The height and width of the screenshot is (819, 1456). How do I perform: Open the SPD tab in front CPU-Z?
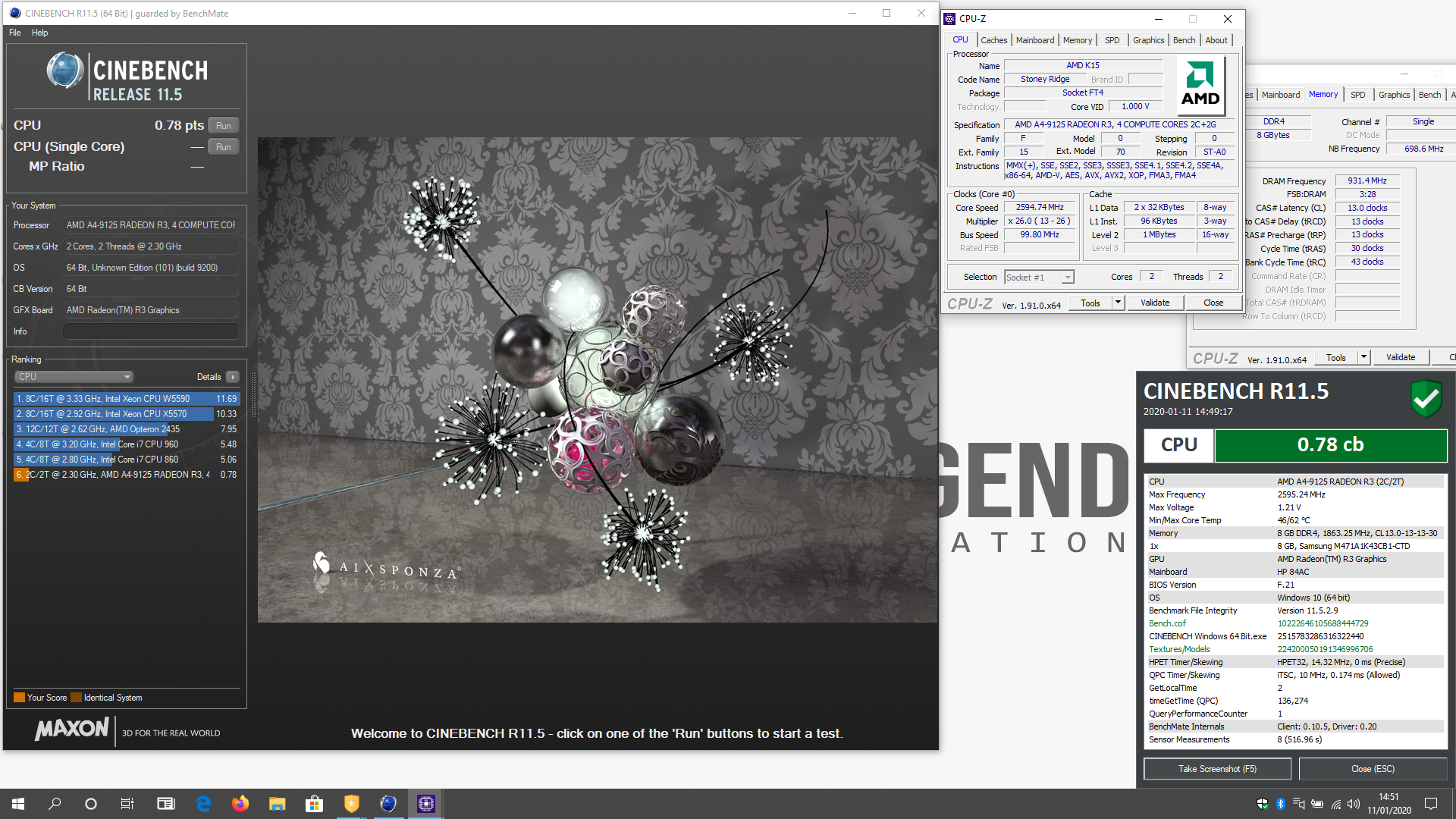1112,40
